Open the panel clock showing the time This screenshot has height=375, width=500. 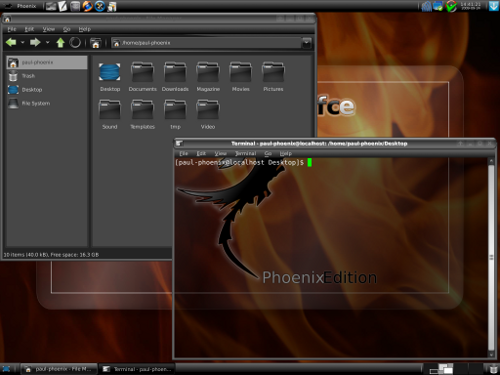[470, 6]
